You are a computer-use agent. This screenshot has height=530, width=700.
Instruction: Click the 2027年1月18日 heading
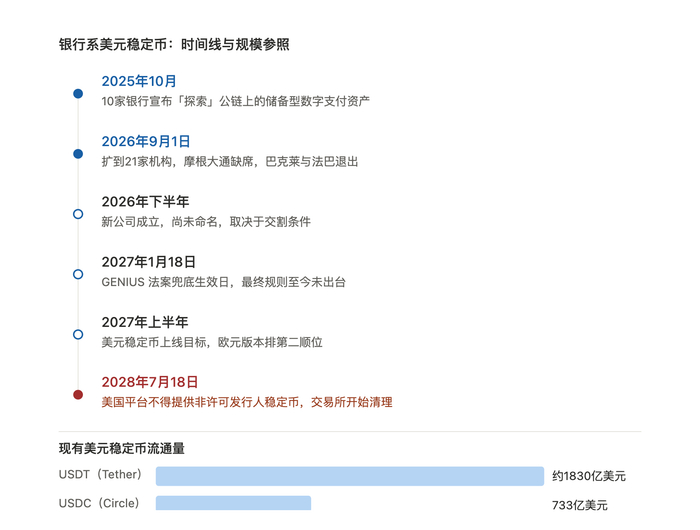(x=148, y=262)
